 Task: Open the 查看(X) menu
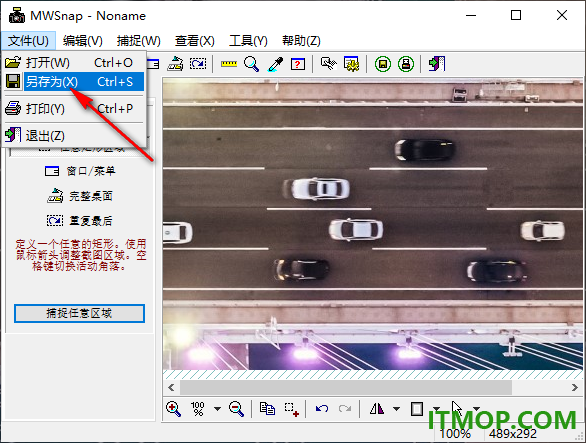point(195,40)
